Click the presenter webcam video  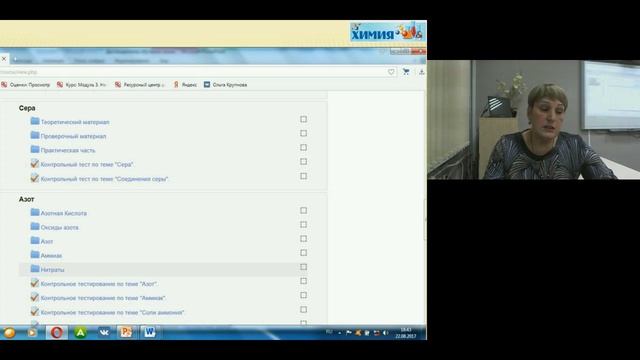533,120
